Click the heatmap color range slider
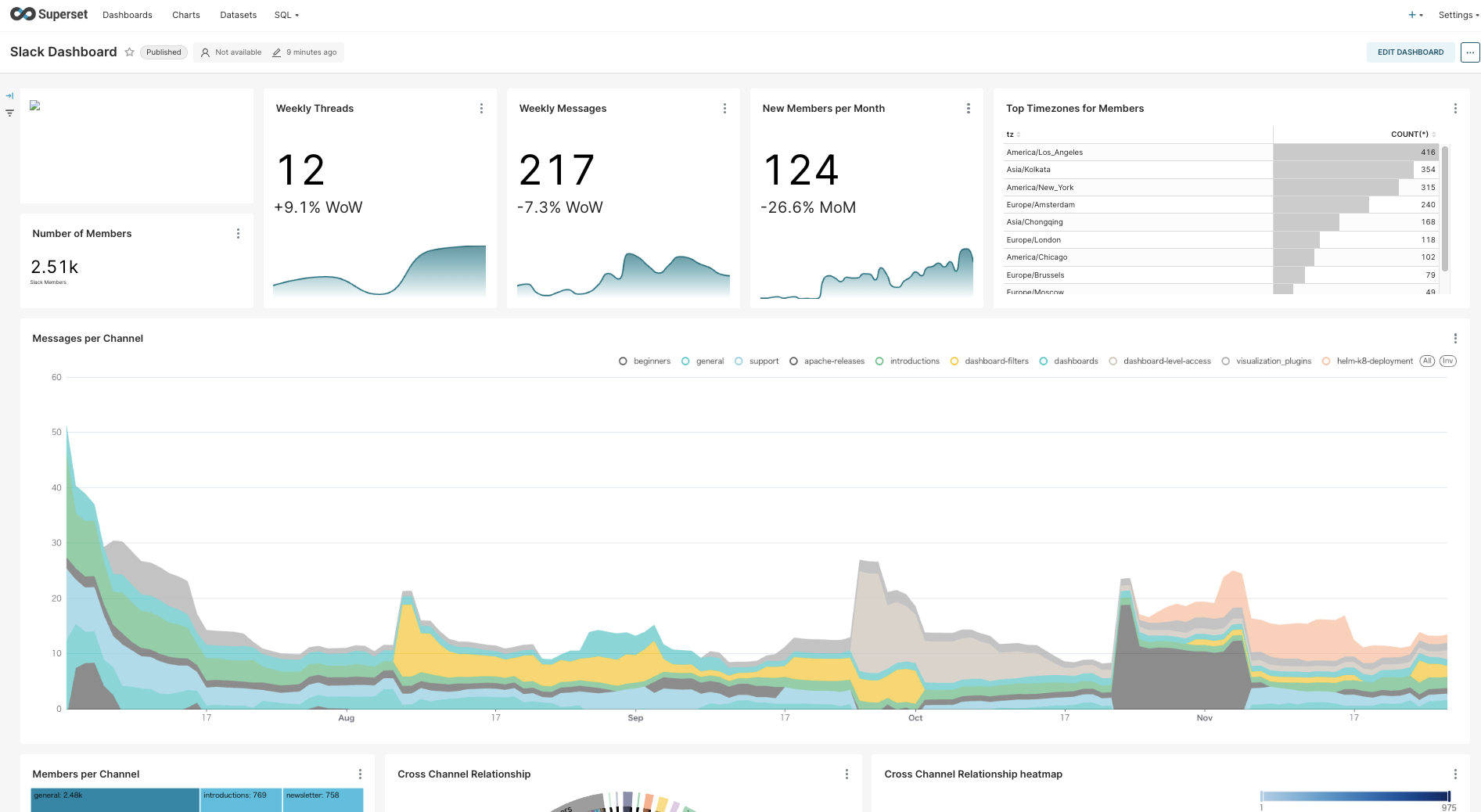Viewport: 1481px width, 812px height. point(1355,796)
